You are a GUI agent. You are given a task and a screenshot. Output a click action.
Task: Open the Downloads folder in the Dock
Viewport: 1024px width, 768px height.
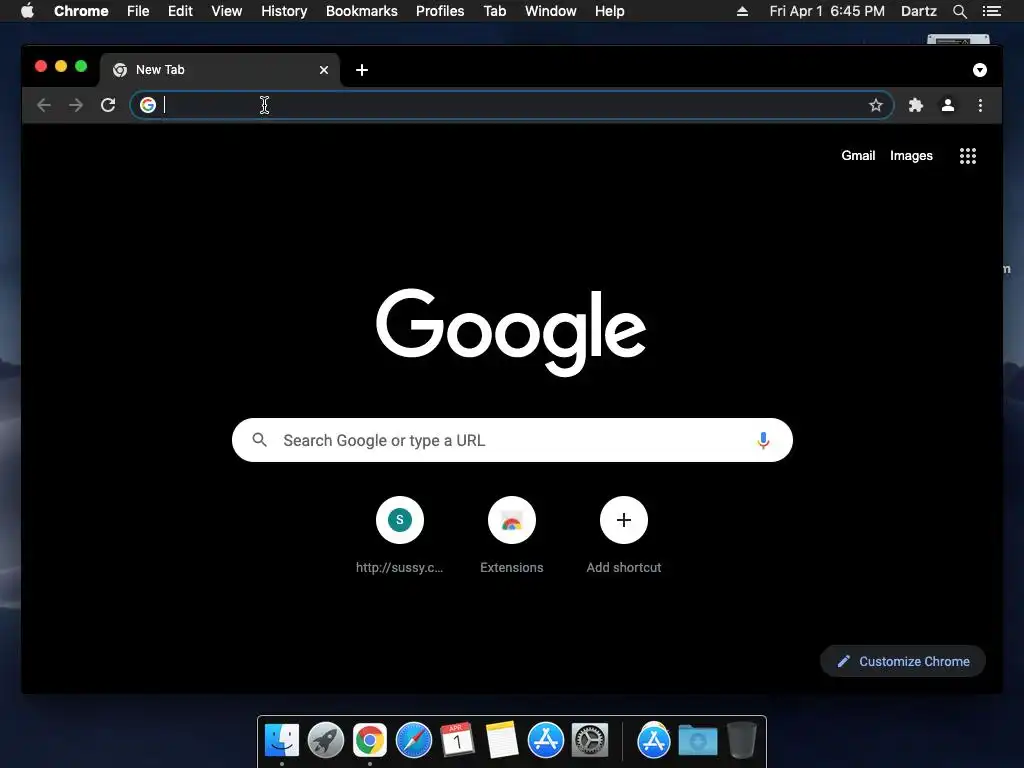(697, 740)
